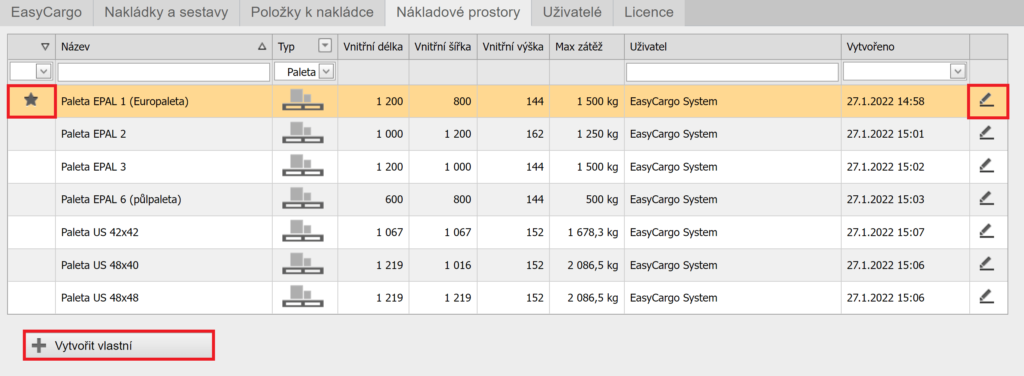Screen dimensions: 1024x376
Task: Click the pallet type icon of Paleta US 48x40
Action: point(303,264)
